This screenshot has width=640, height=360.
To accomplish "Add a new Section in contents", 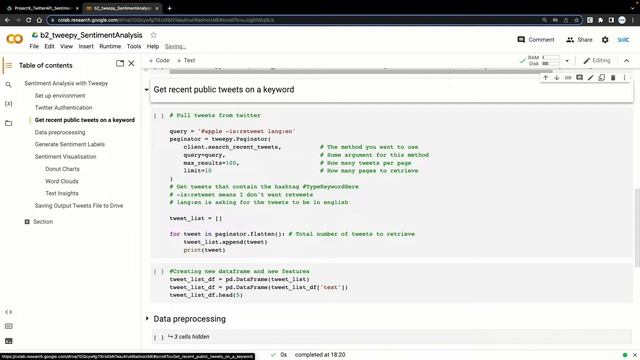I will point(39,222).
